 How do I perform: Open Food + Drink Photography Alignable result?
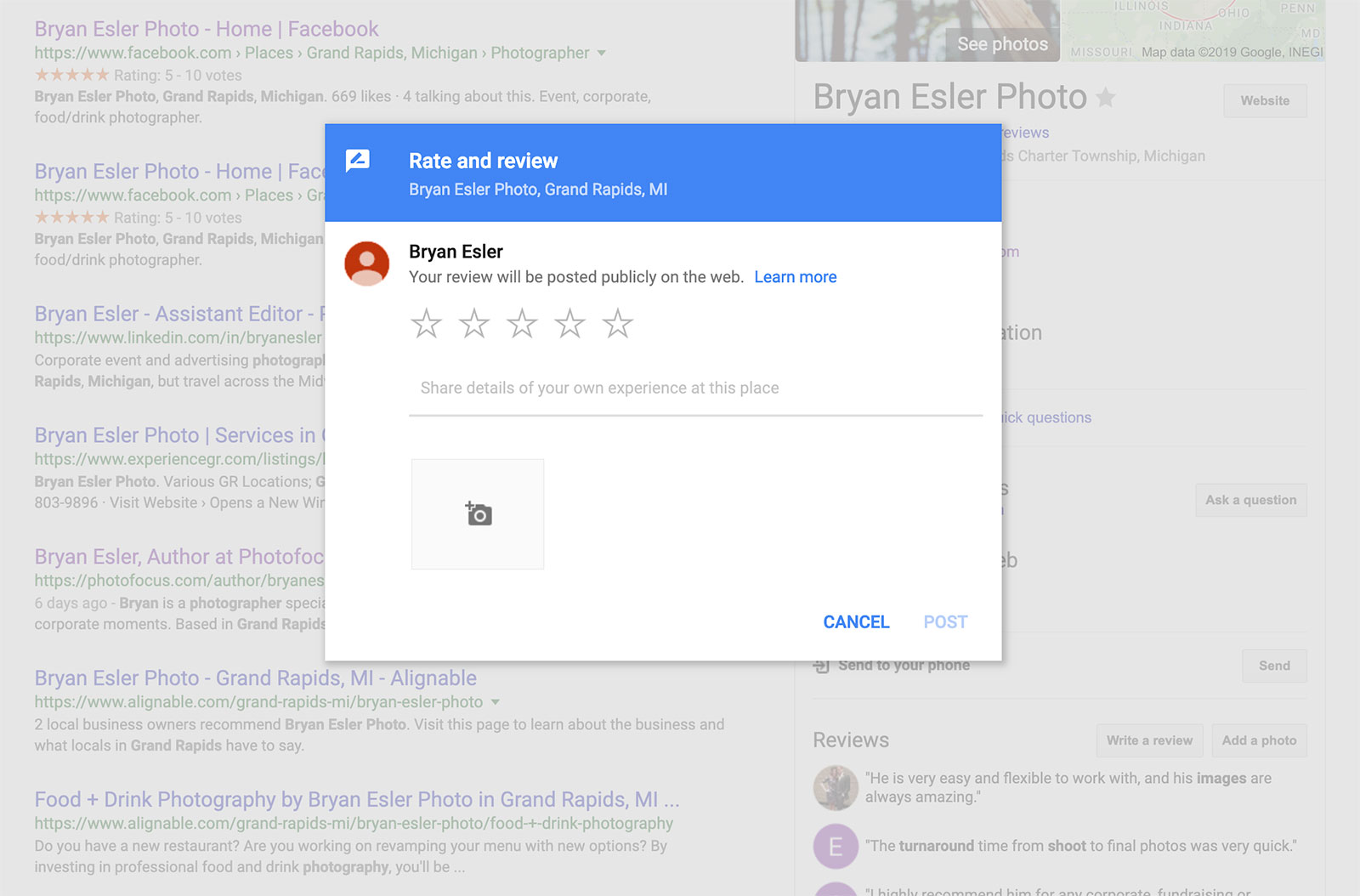tap(356, 800)
